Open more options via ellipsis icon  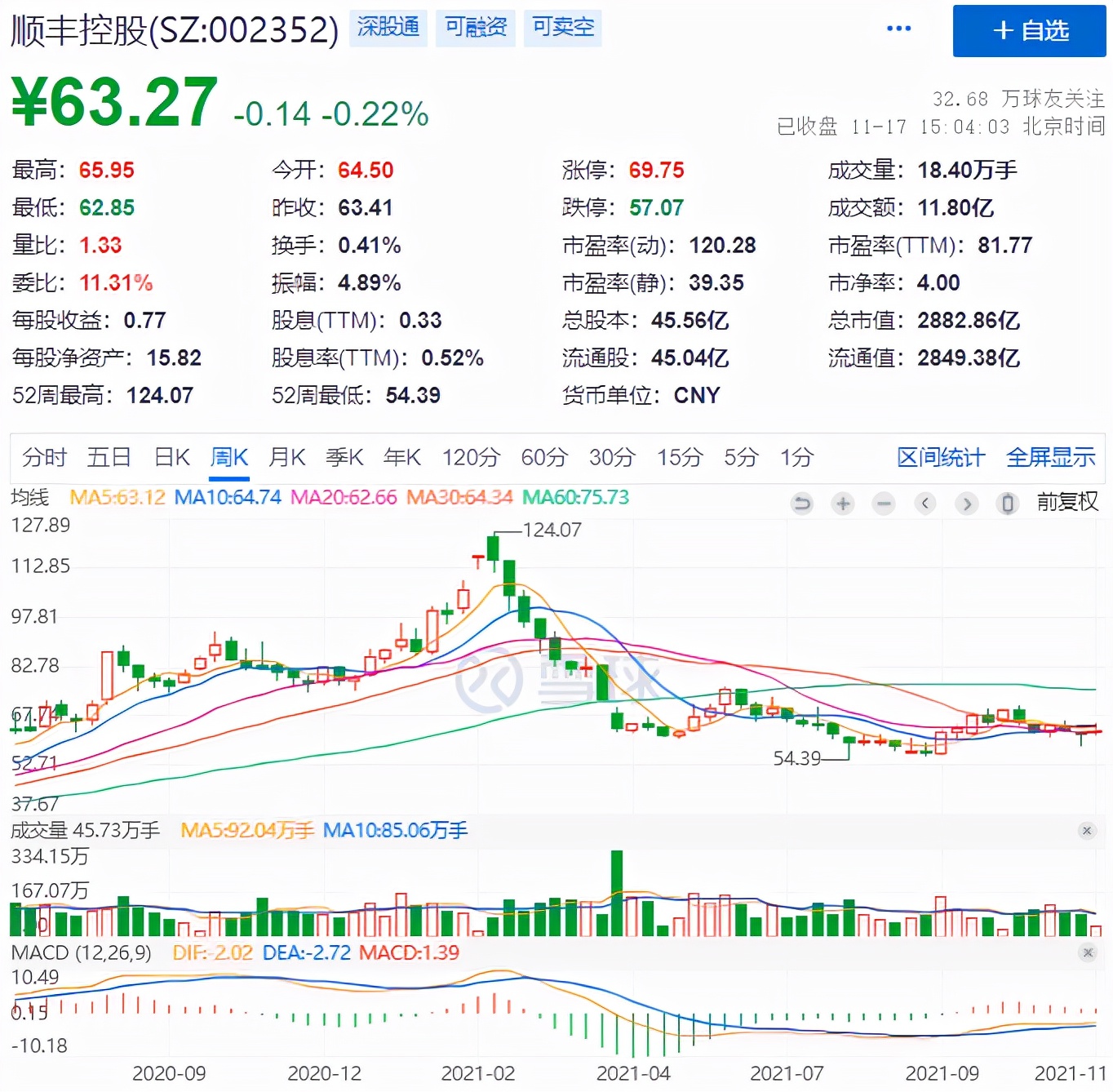[x=898, y=27]
